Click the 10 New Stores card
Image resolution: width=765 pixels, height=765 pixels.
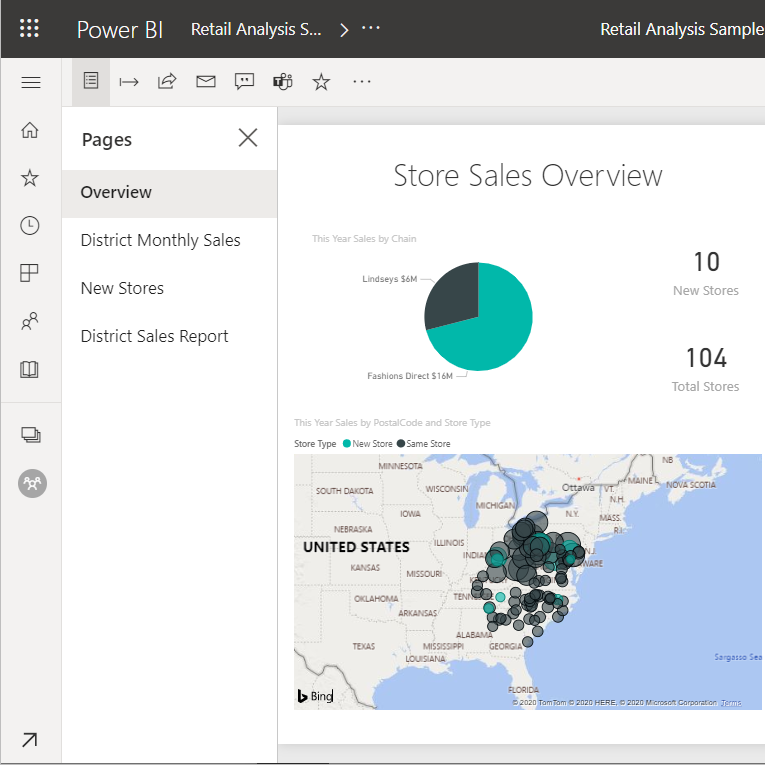(x=706, y=273)
